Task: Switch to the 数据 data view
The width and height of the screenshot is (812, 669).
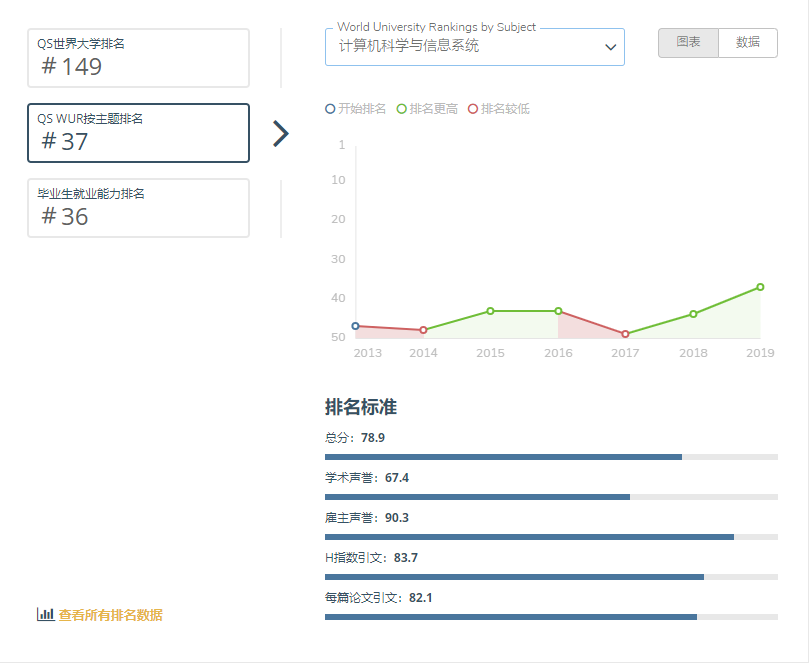Action: tap(747, 43)
